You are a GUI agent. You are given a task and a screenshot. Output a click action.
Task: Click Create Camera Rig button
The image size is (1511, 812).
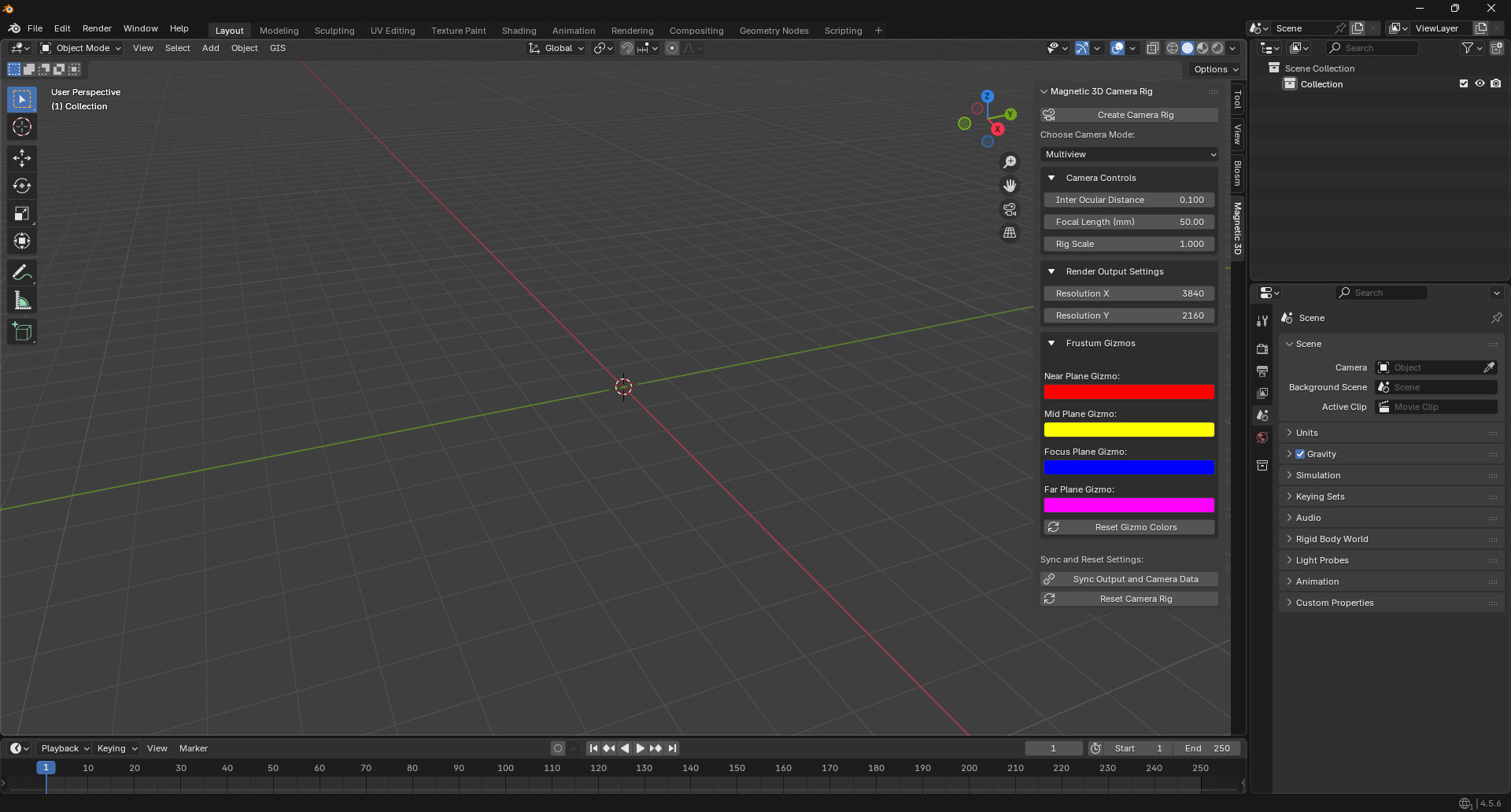coord(1129,115)
